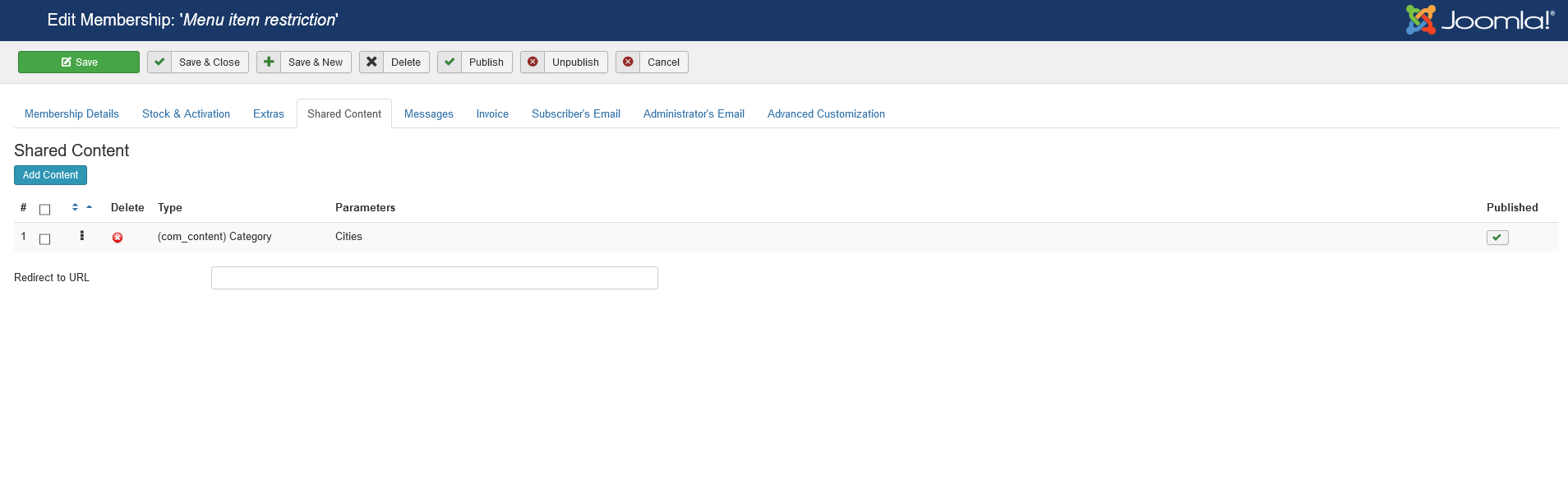
Task: Toggle published status of Cities row
Action: (1497, 238)
